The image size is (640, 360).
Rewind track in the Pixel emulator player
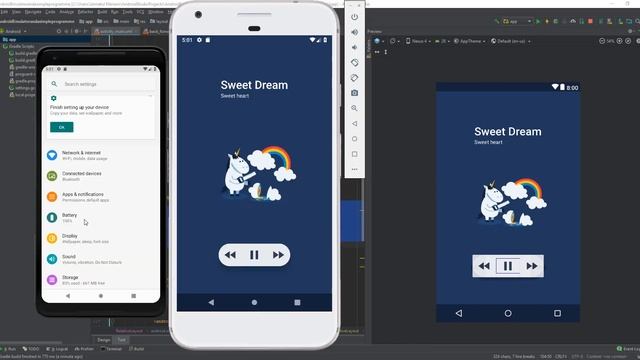pyautogui.click(x=230, y=255)
